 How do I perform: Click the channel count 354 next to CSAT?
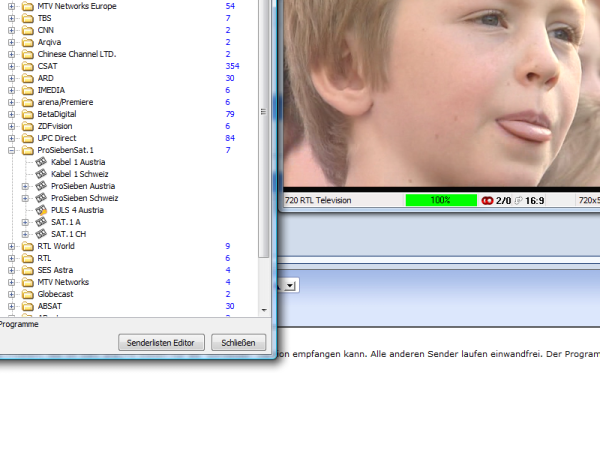tap(232, 66)
